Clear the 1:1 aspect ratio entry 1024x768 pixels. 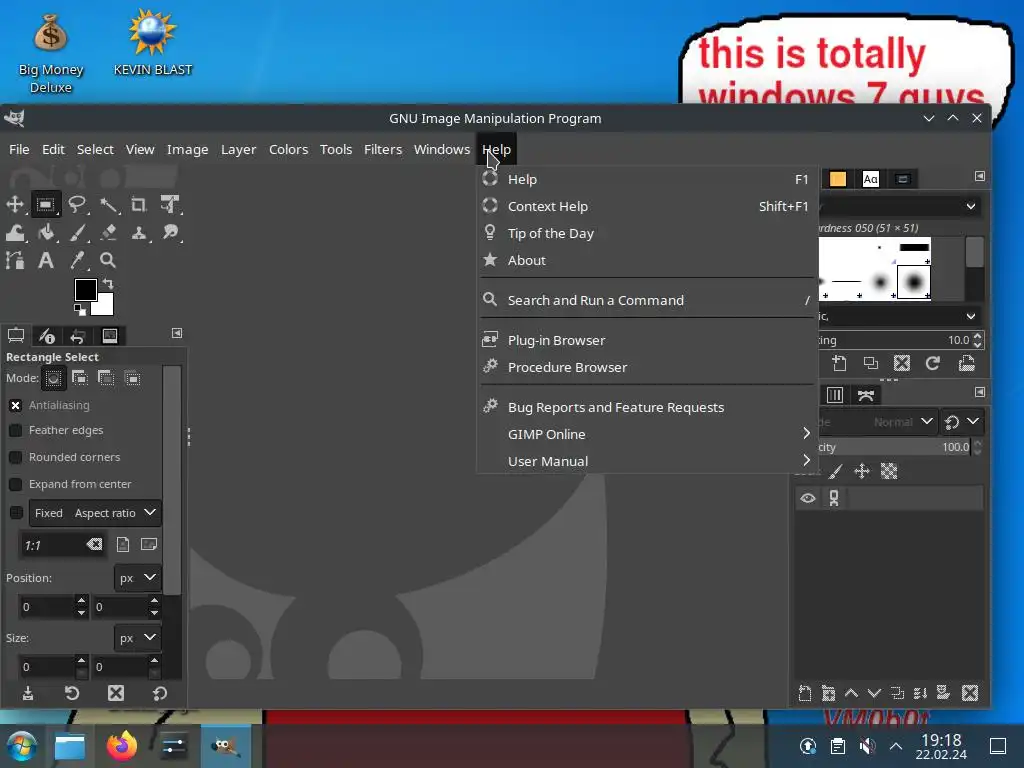coord(94,545)
